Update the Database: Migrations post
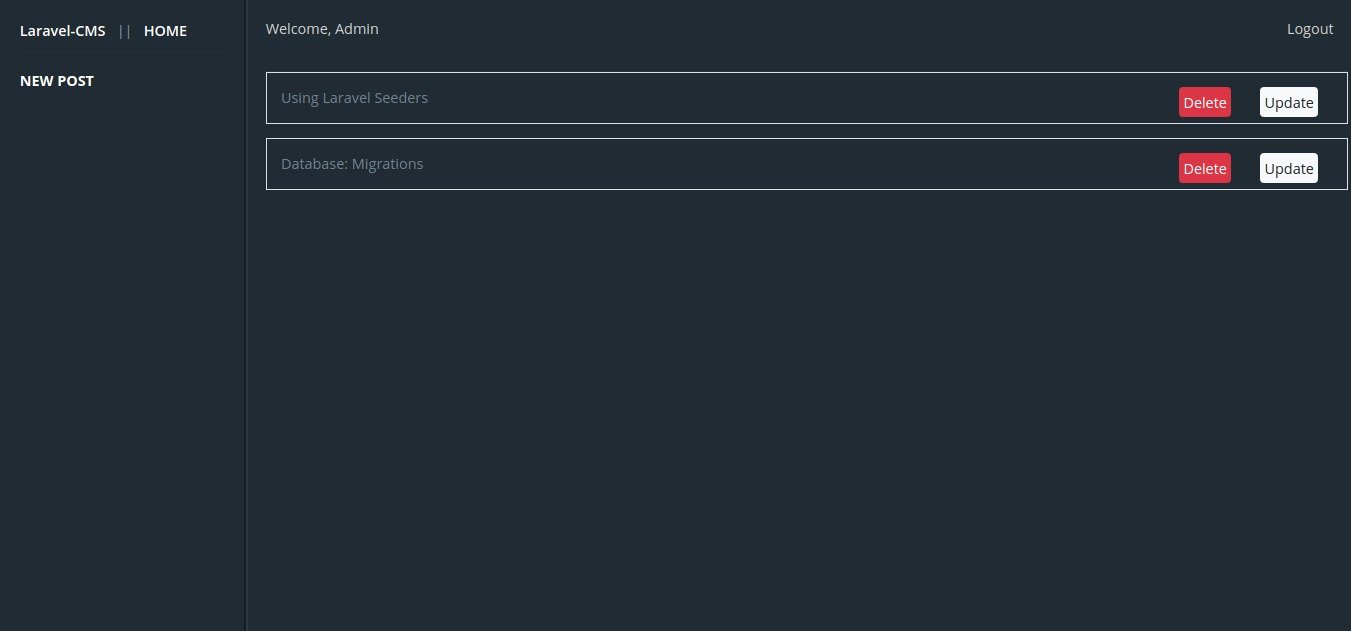 [1288, 168]
